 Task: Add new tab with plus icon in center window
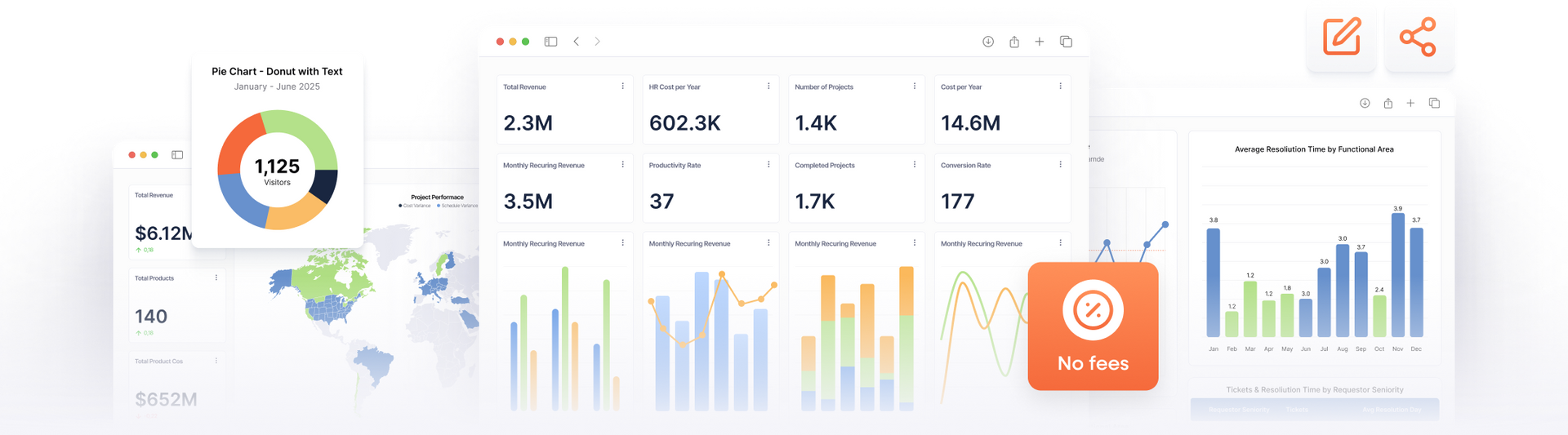click(x=1040, y=42)
